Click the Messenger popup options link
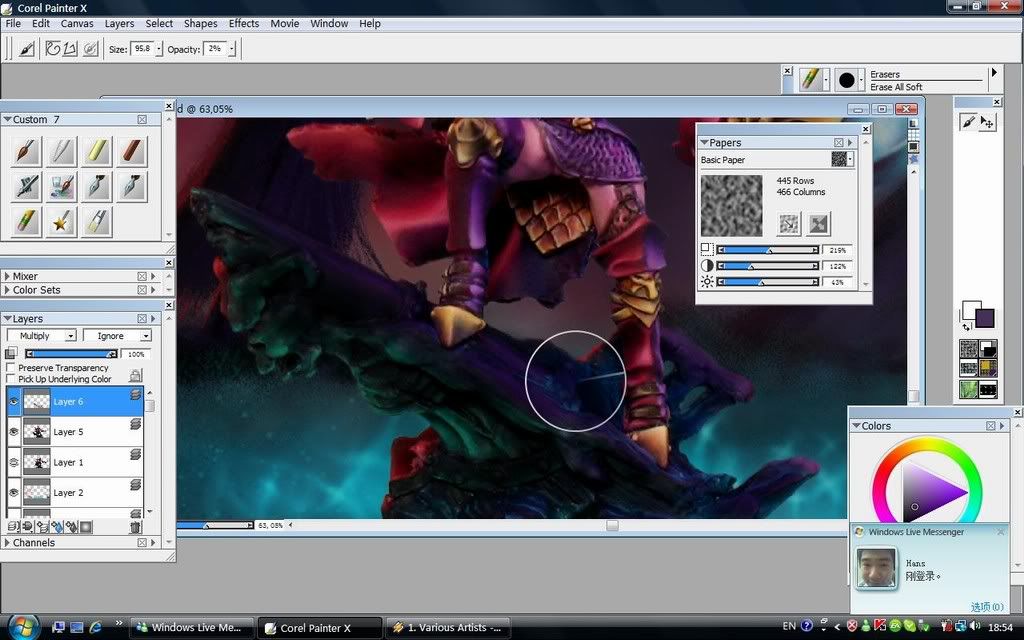Viewport: 1024px width, 640px height. point(987,607)
